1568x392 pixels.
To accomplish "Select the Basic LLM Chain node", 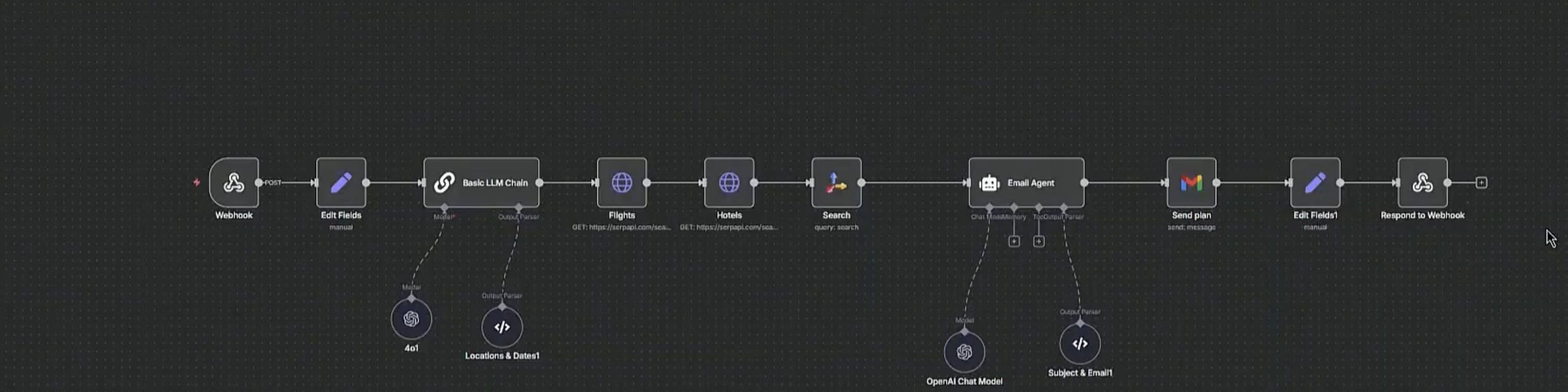I will tap(481, 183).
